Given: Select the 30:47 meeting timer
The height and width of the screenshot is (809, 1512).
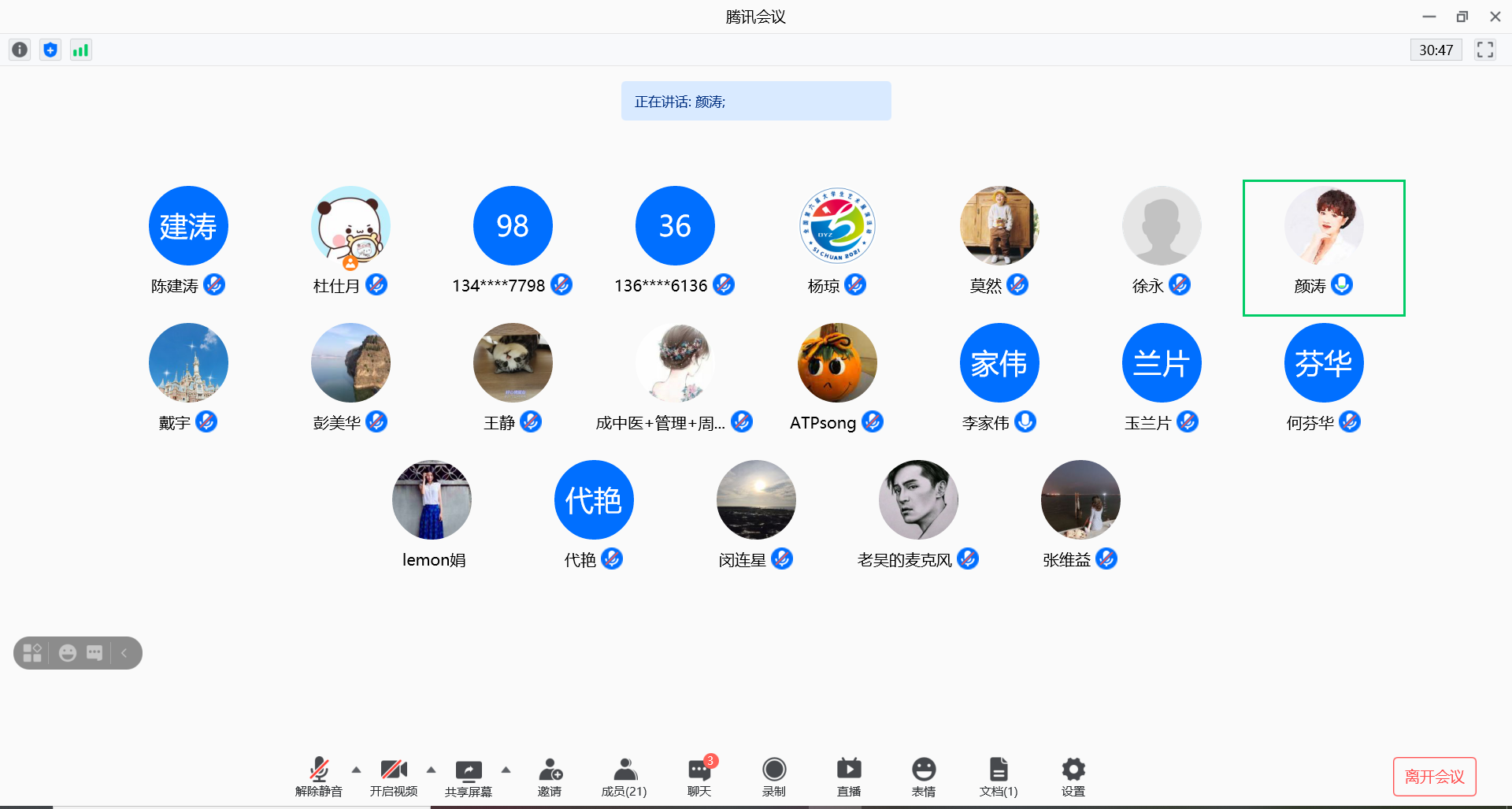Looking at the screenshot, I should 1436,50.
